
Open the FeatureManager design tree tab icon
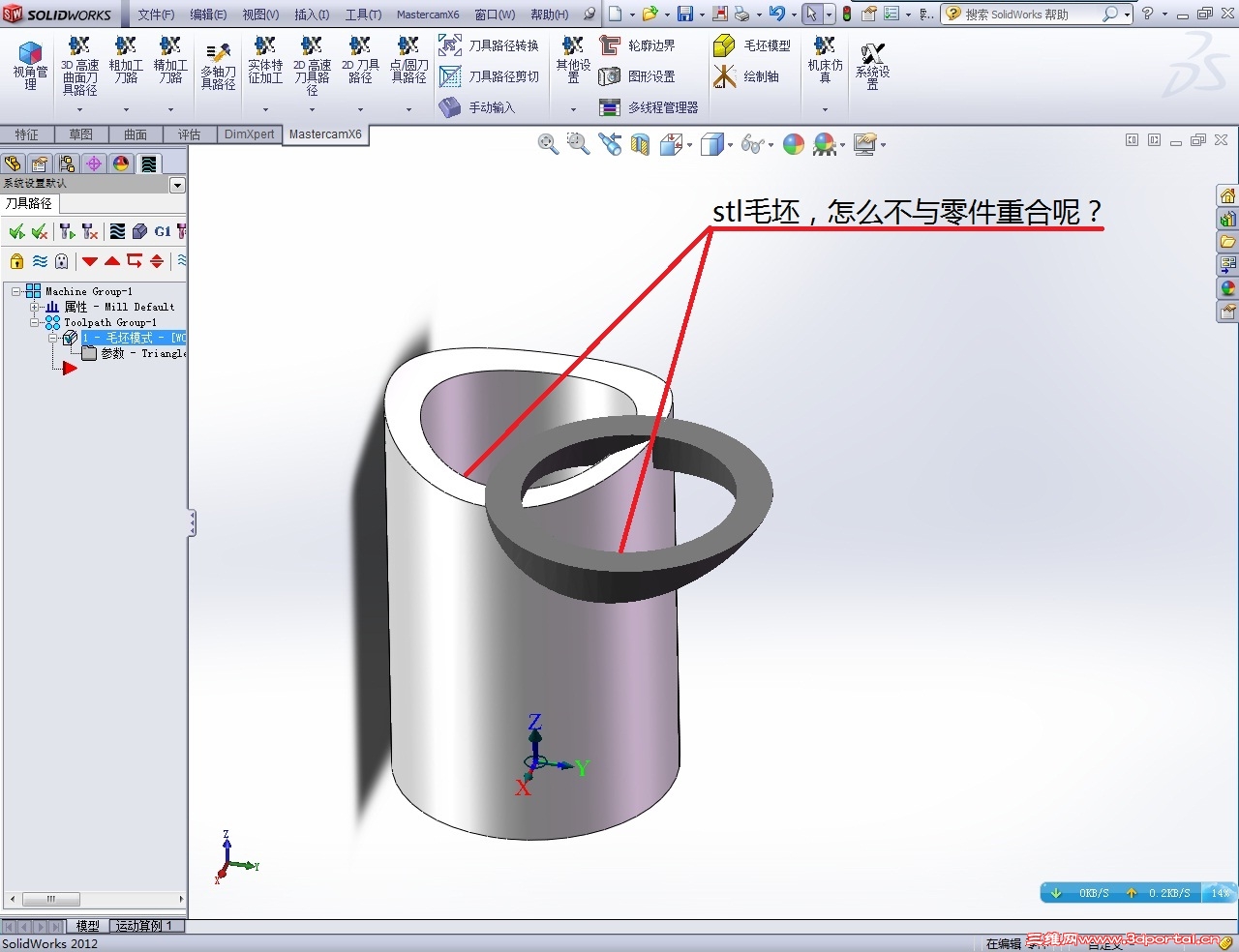tap(13, 164)
